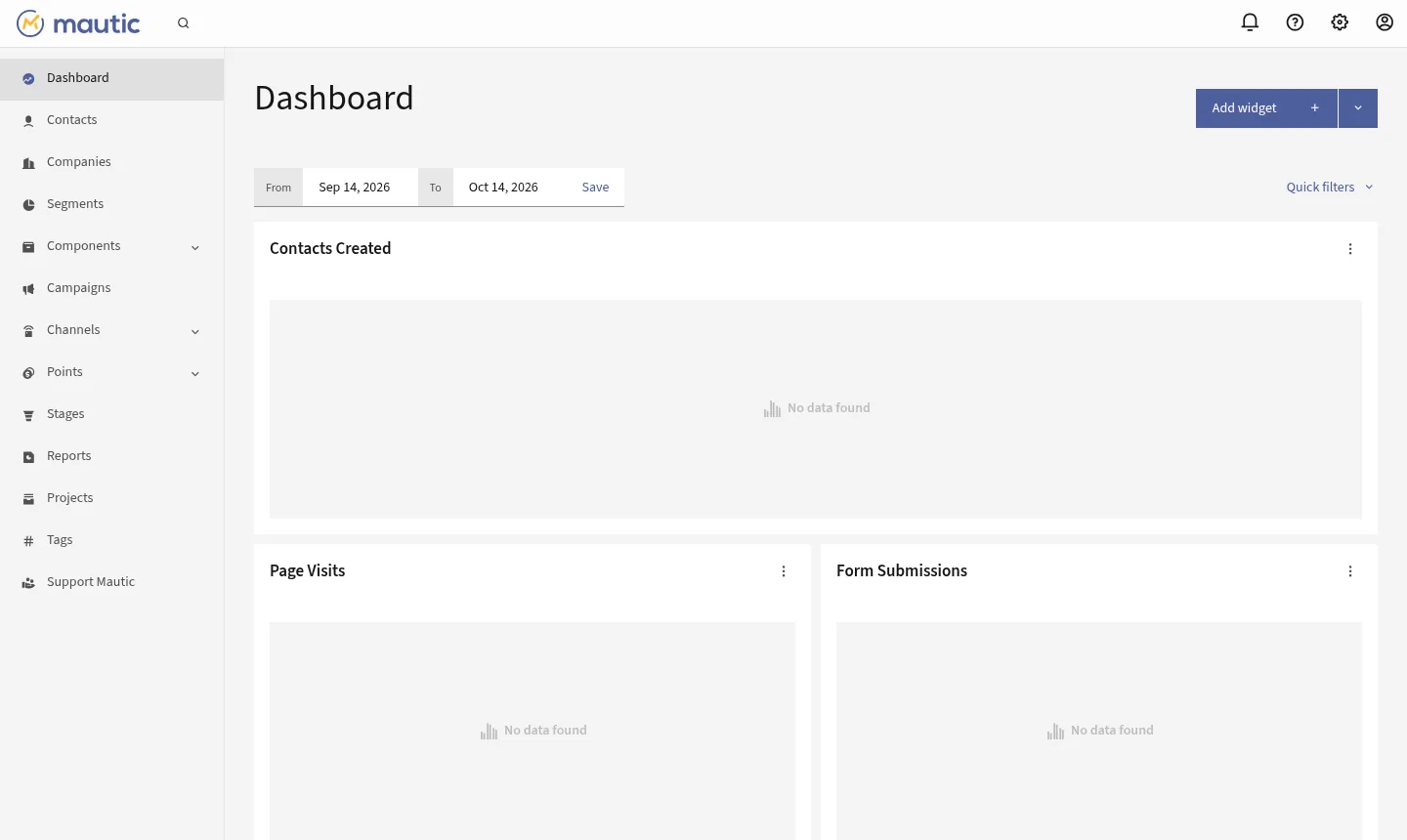Click the Projects sidebar icon
The width and height of the screenshot is (1407, 840).
point(28,499)
